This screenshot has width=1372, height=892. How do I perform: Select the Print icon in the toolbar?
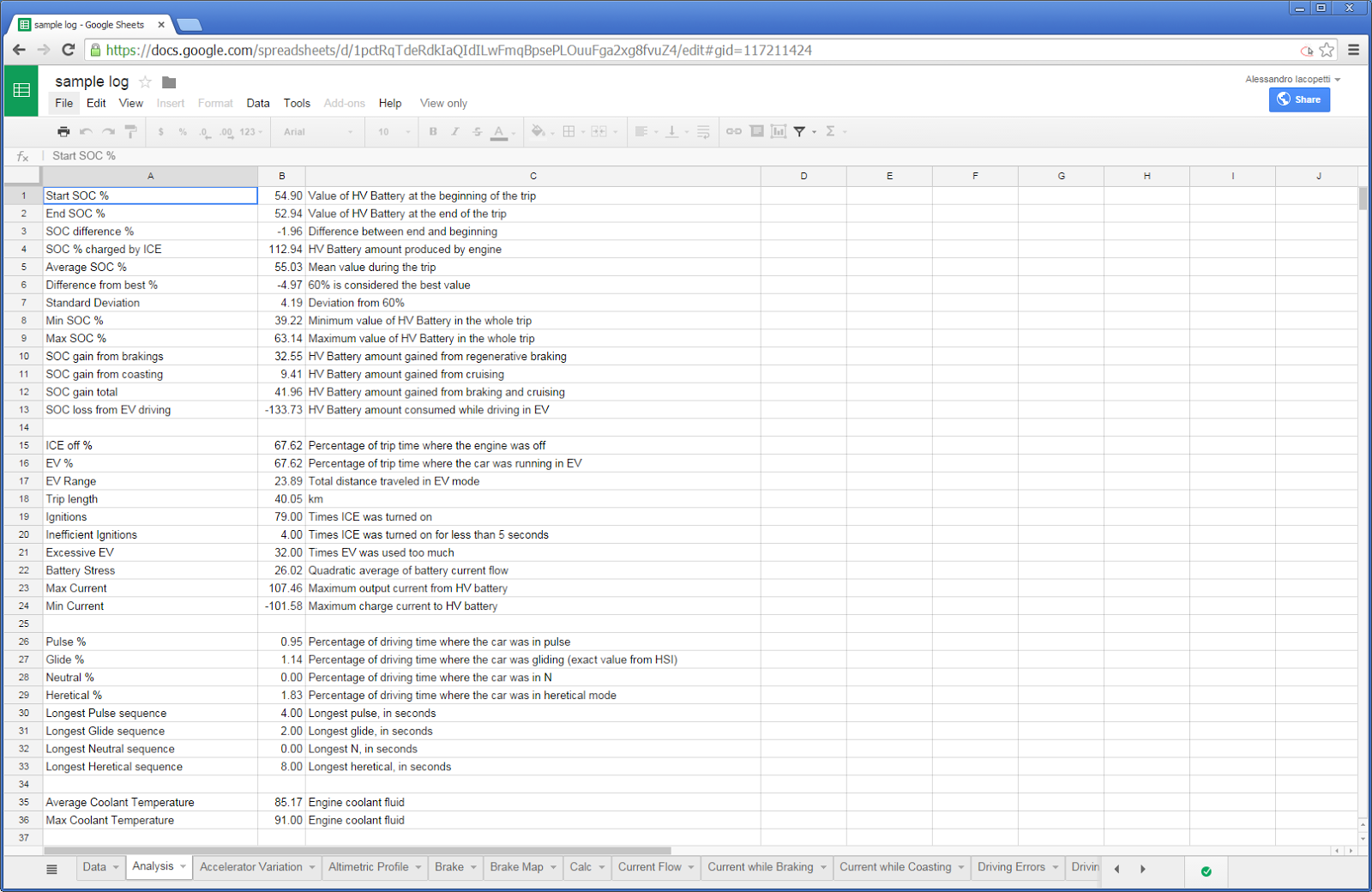tap(63, 131)
